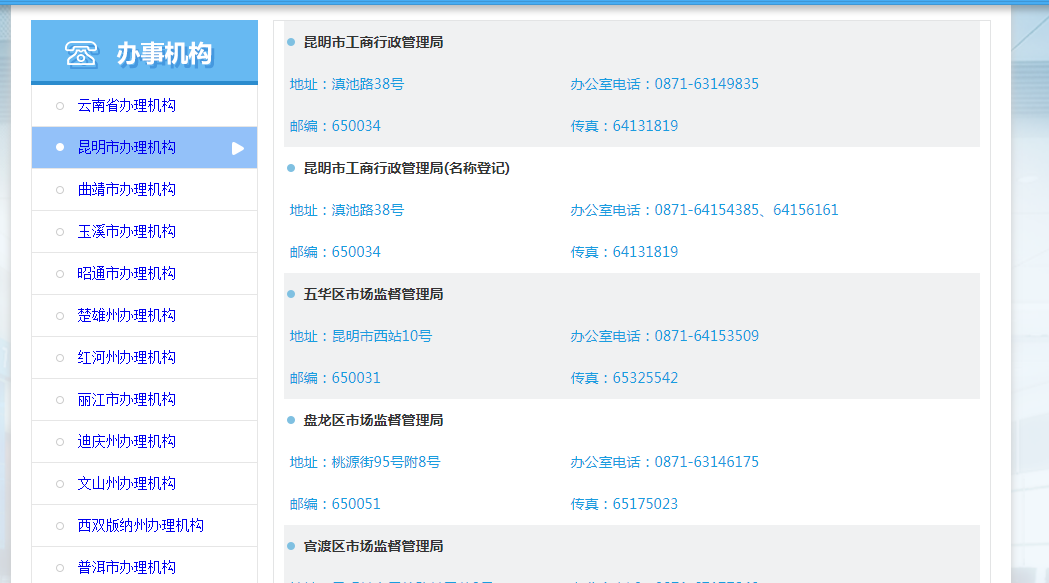Open 曲靖市办理机构 sidebar link
1049x583 pixels.
126,189
